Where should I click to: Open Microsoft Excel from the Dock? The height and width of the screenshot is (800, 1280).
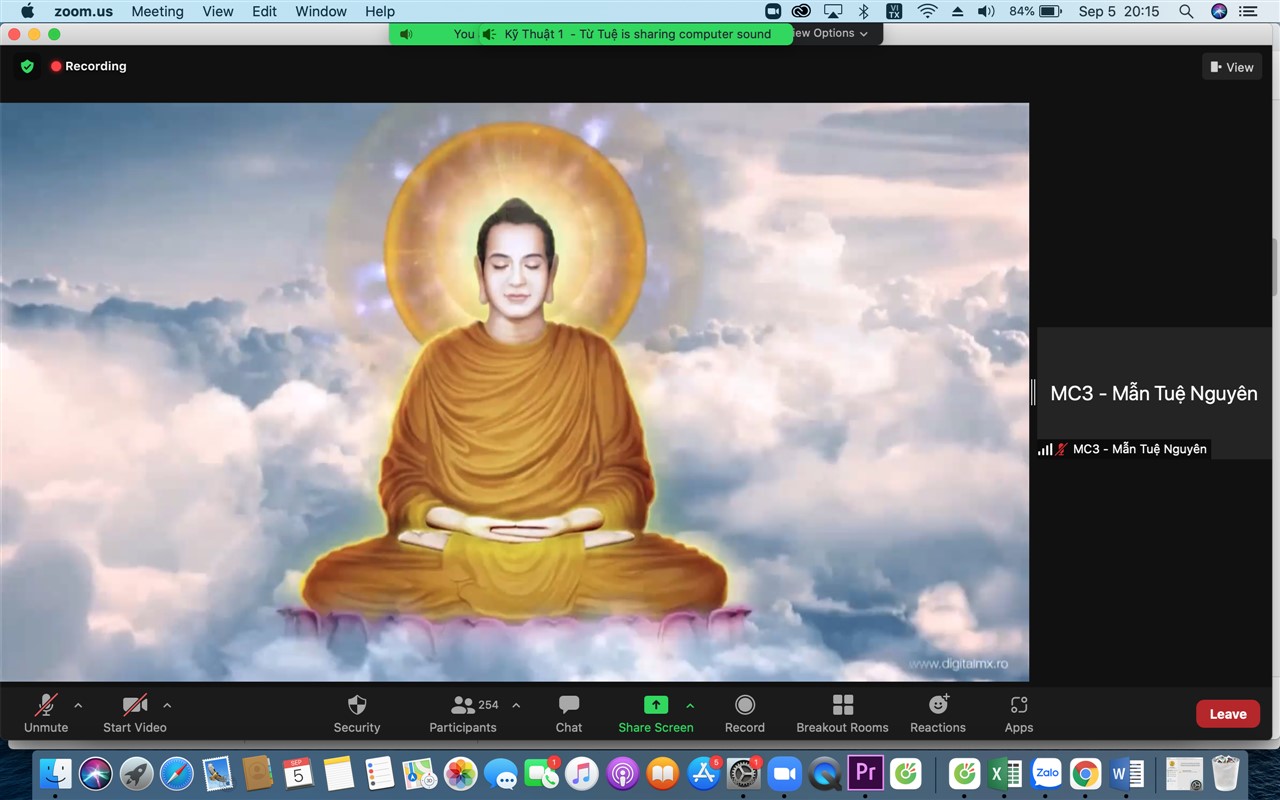(x=1005, y=773)
